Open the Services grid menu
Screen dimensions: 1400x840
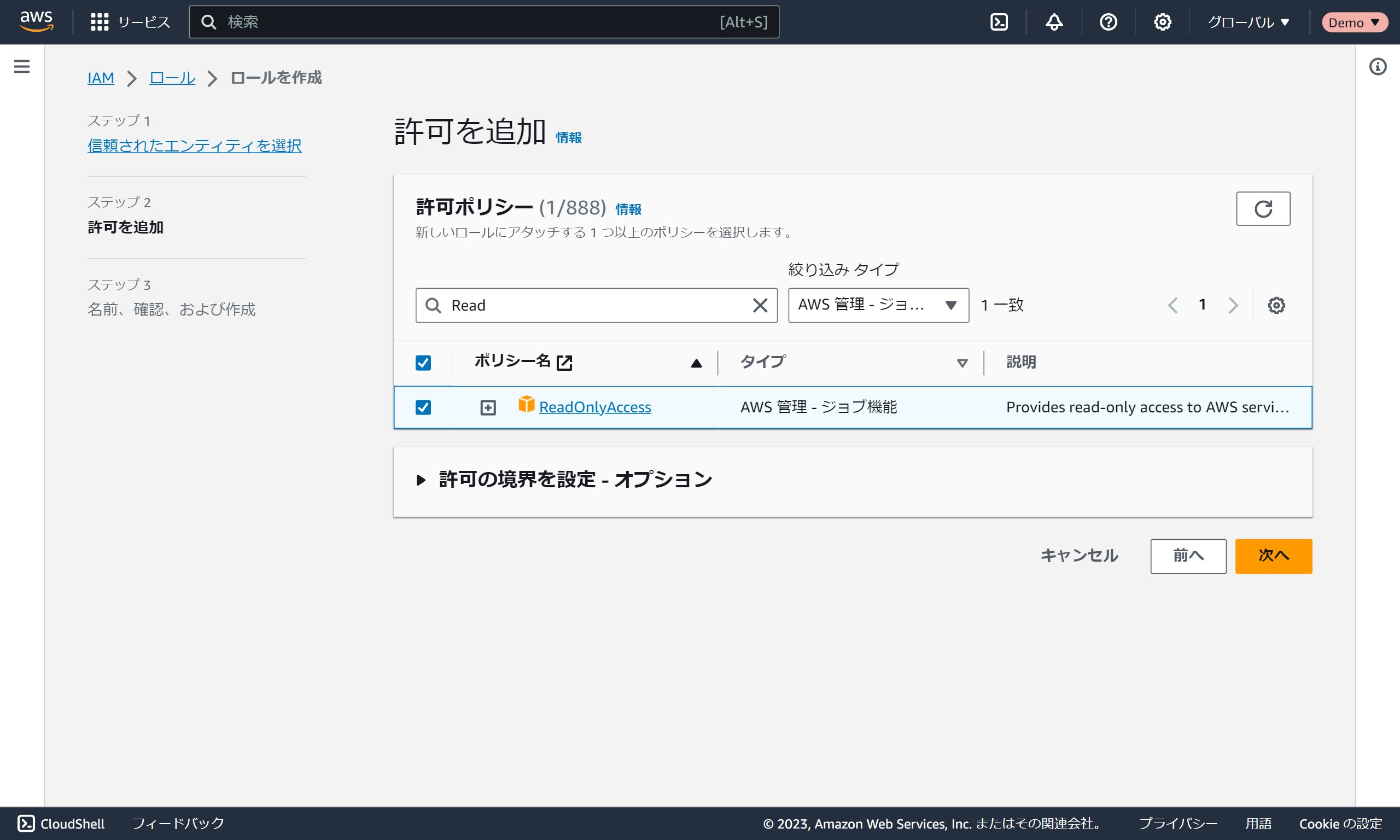pos(100,22)
